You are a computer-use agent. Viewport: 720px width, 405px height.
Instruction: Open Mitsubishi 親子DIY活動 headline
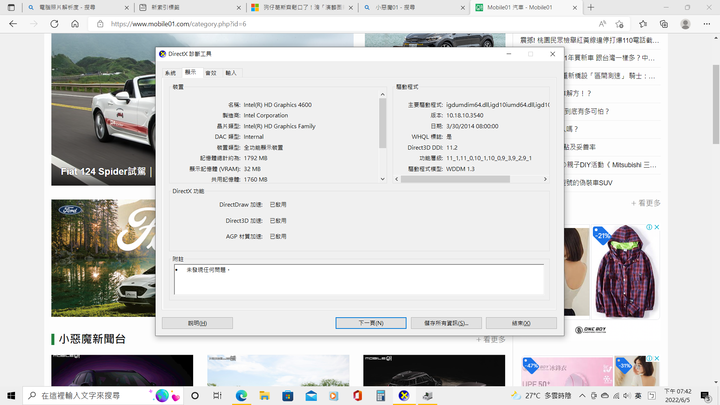coord(613,165)
